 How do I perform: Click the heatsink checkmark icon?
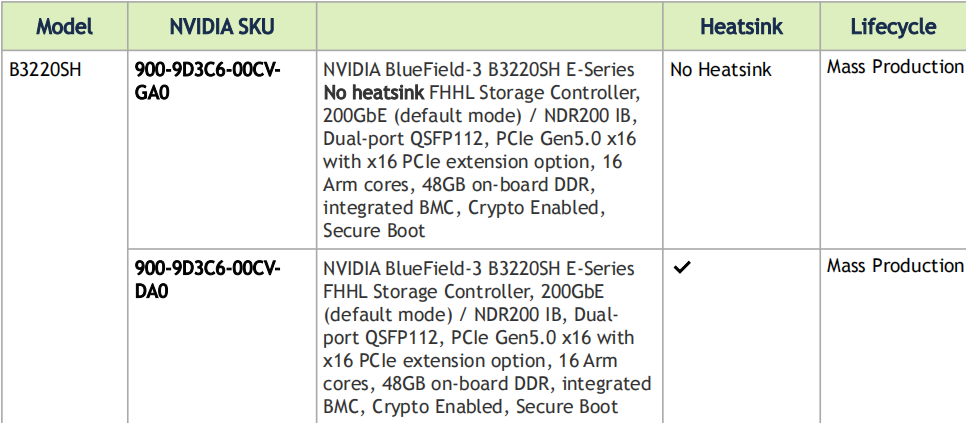coord(684,269)
